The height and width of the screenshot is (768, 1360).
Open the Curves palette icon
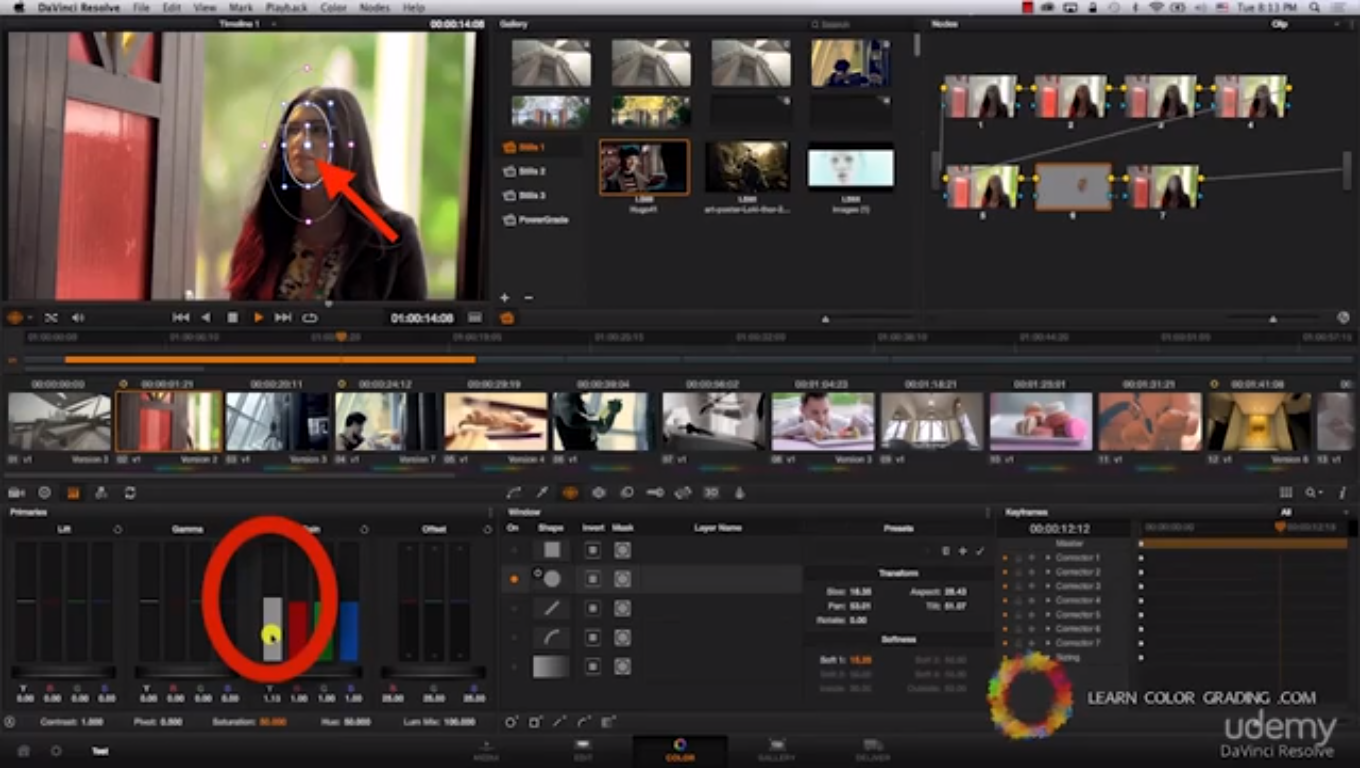click(x=514, y=493)
